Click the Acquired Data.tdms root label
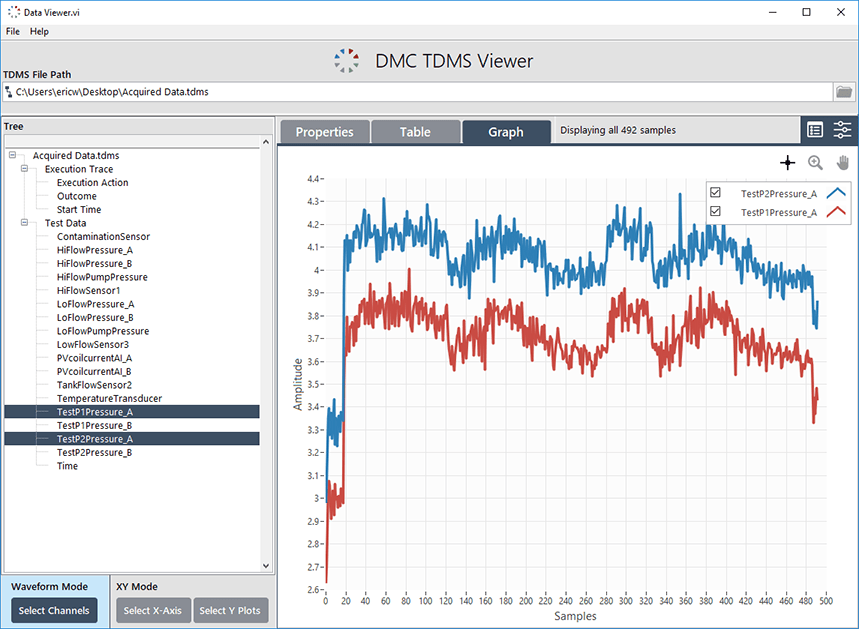Viewport: 859px width, 629px height. pyautogui.click(x=76, y=156)
